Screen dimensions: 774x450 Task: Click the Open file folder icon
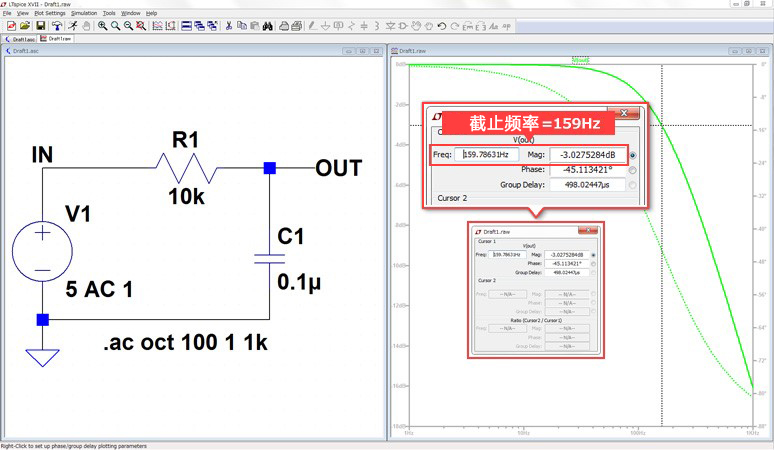(x=25, y=26)
